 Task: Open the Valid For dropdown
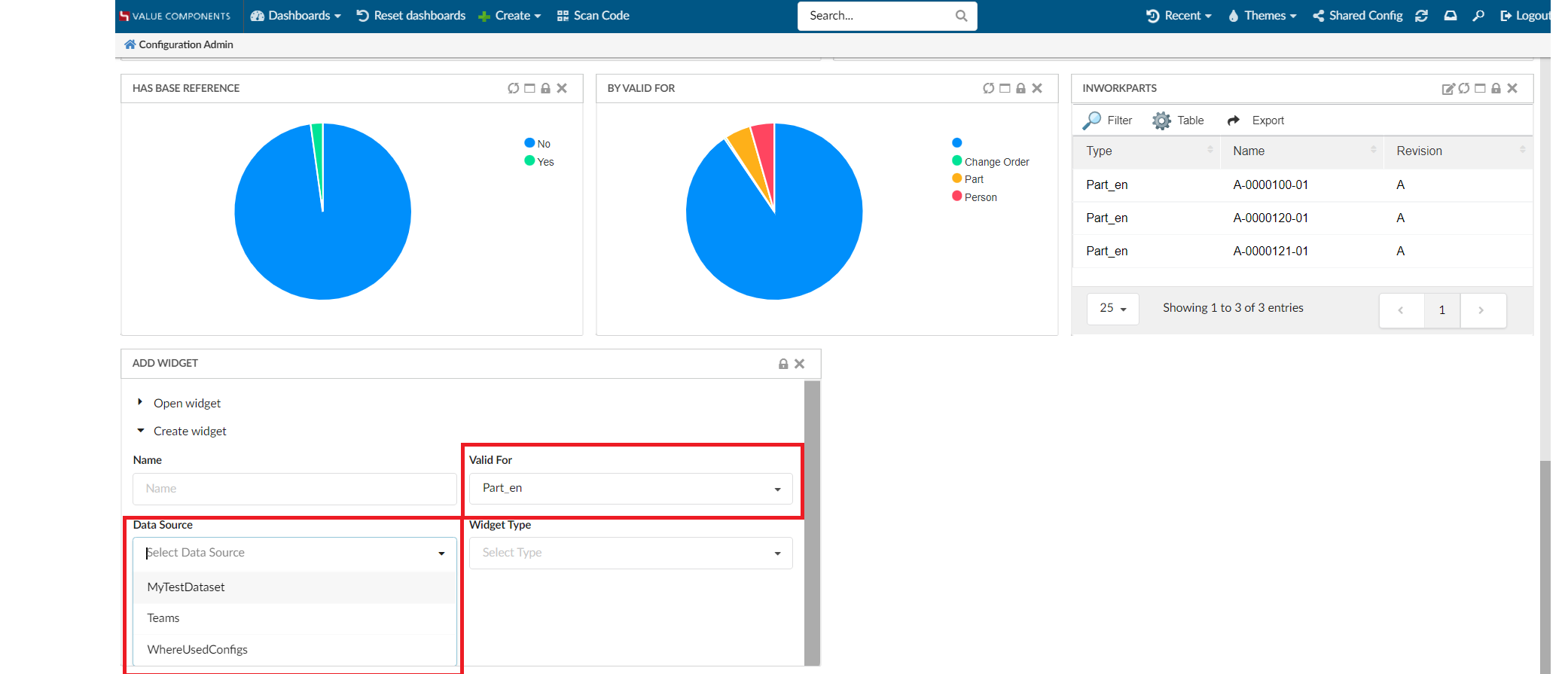(x=630, y=489)
